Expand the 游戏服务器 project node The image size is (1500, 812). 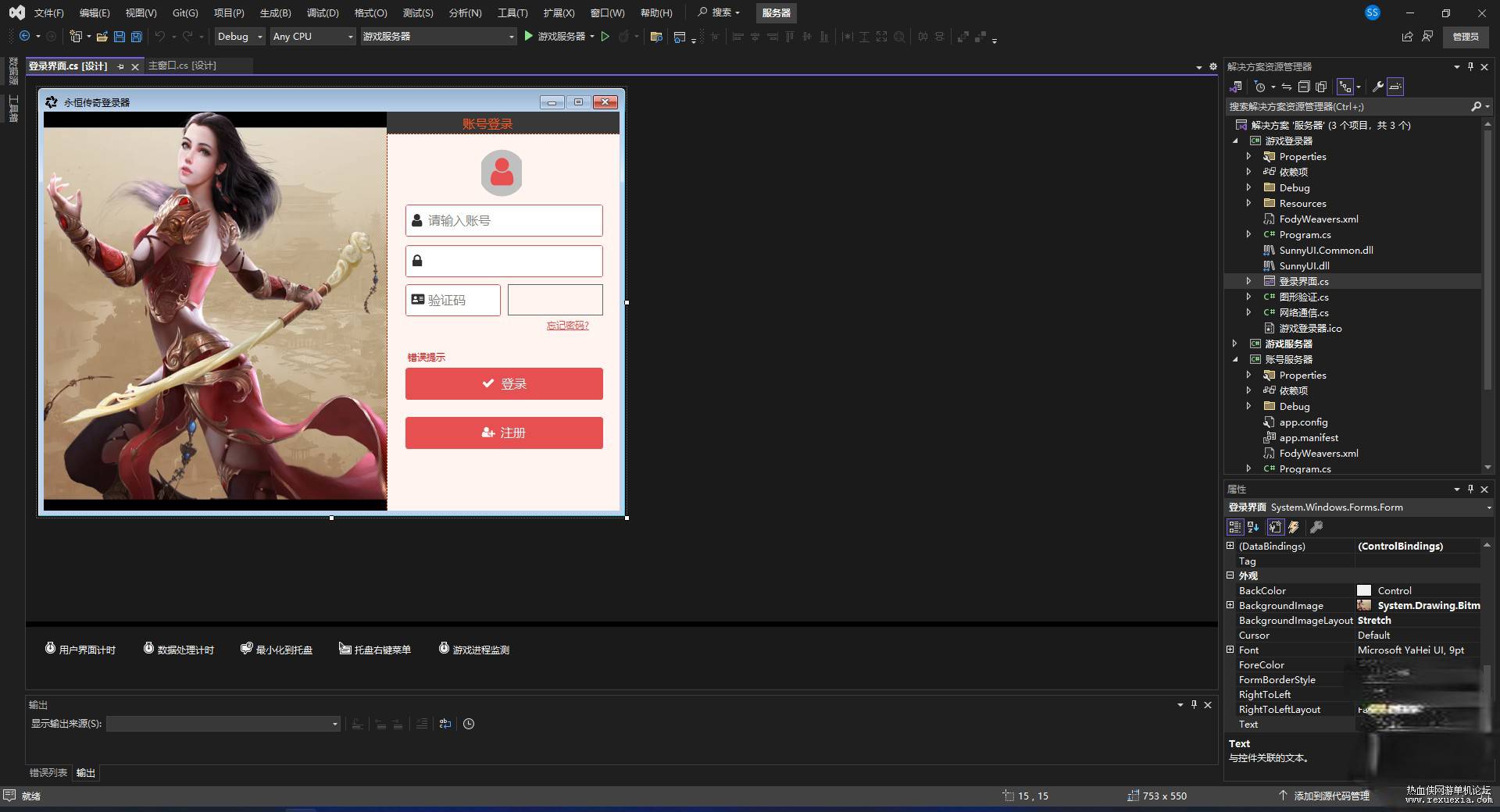[1235, 344]
